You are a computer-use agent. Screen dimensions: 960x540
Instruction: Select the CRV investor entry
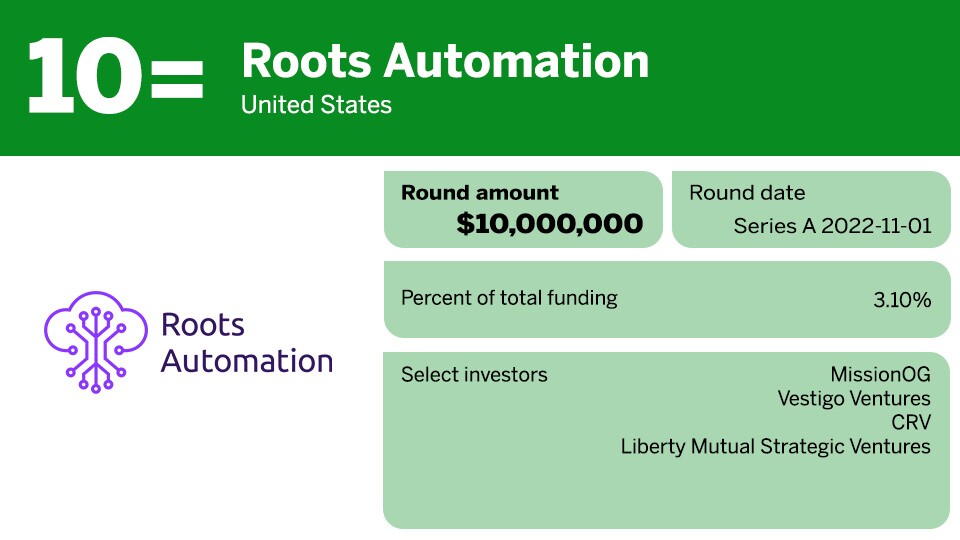point(910,422)
